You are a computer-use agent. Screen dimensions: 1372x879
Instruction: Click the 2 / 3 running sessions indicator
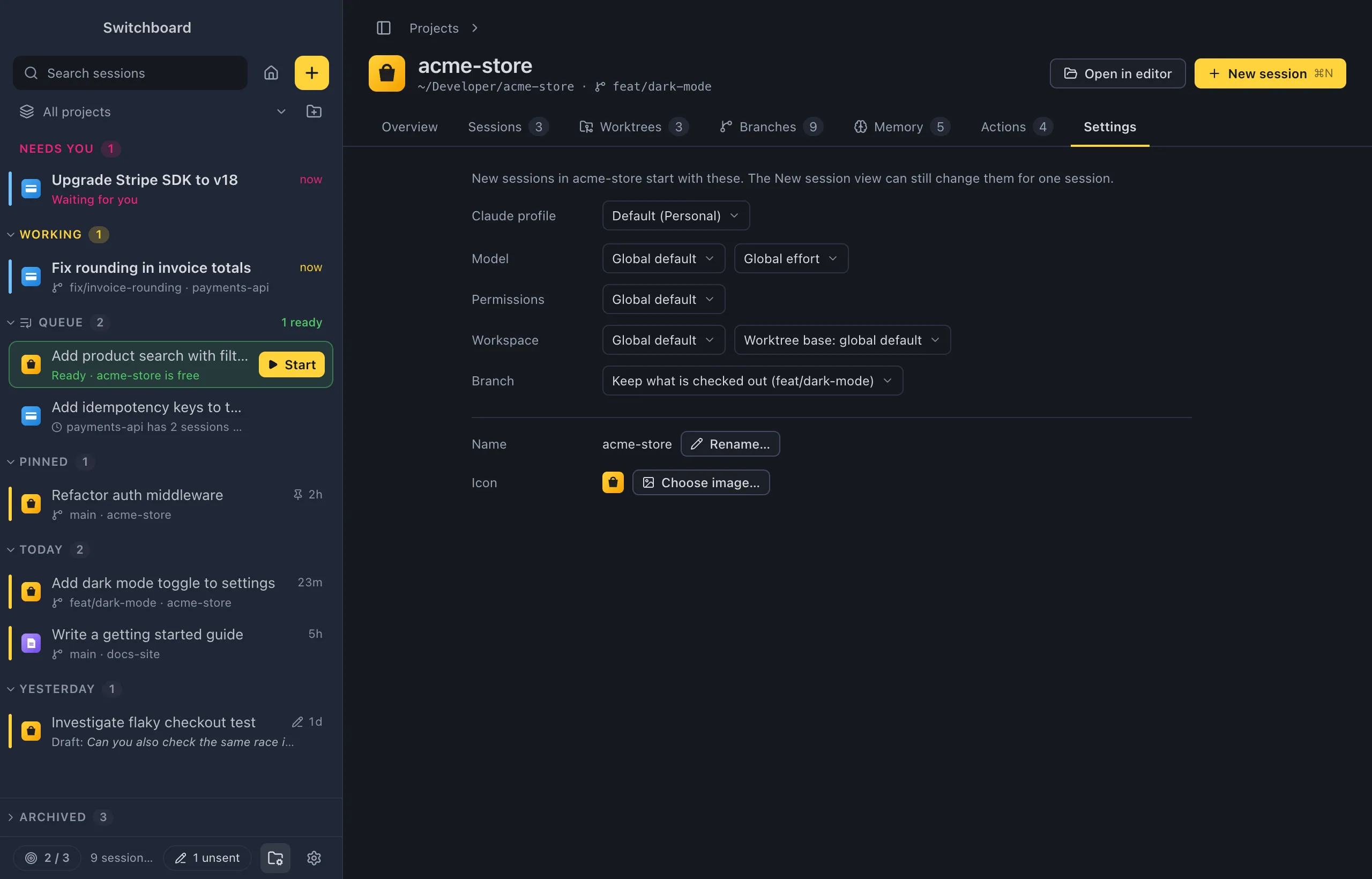tap(47, 858)
